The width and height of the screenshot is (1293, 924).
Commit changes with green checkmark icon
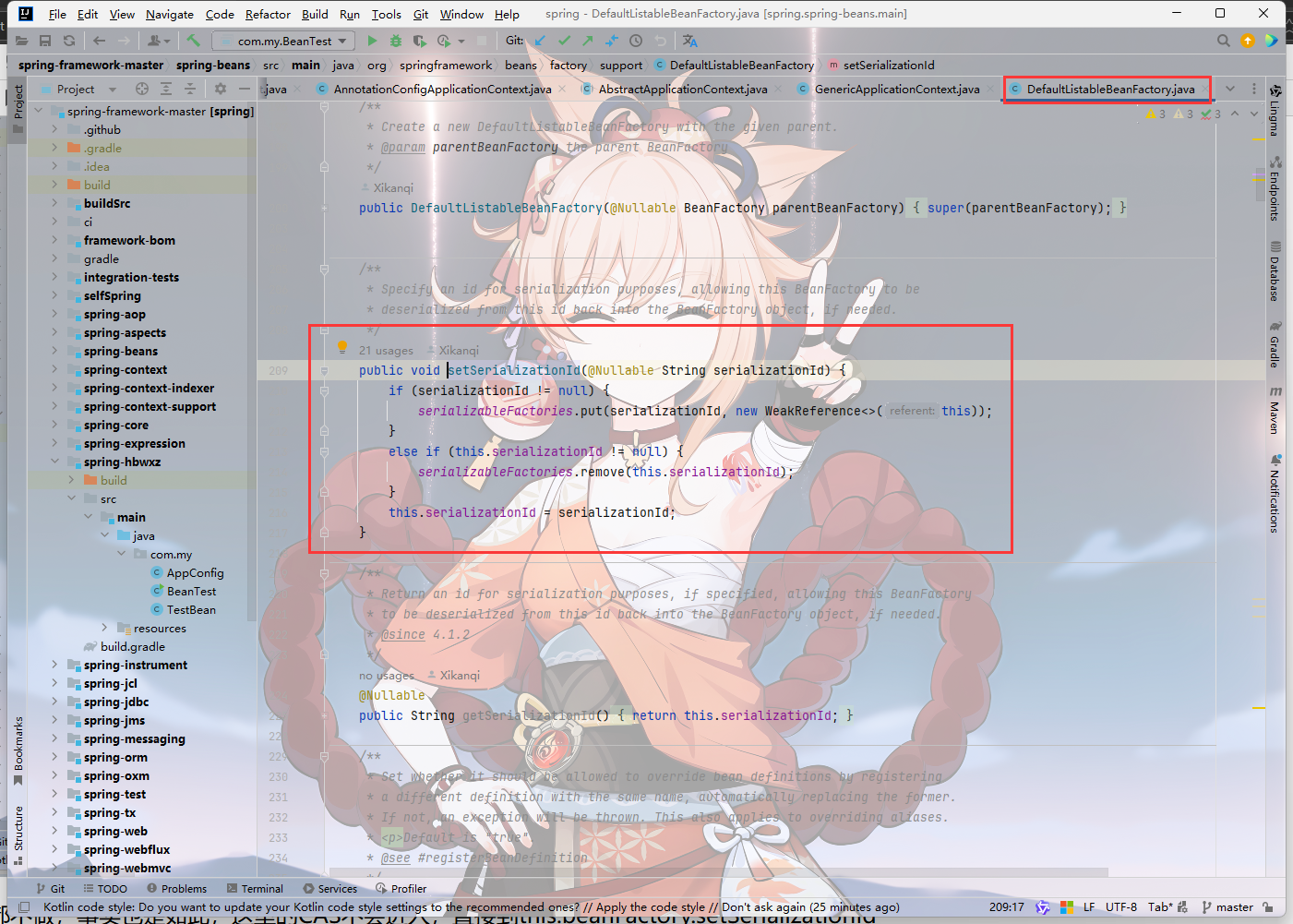[x=564, y=41]
